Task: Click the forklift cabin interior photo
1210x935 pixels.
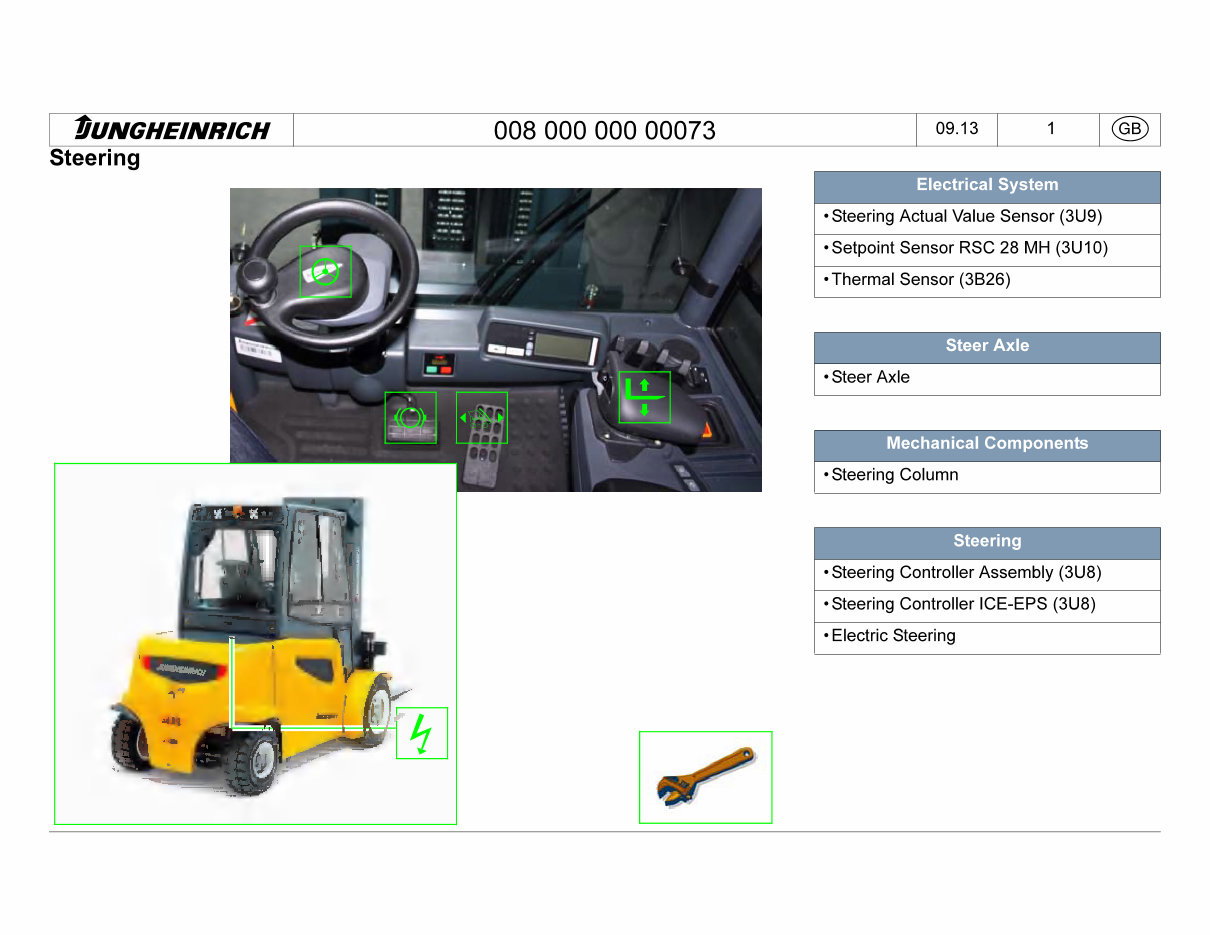Action: pyautogui.click(x=496, y=340)
